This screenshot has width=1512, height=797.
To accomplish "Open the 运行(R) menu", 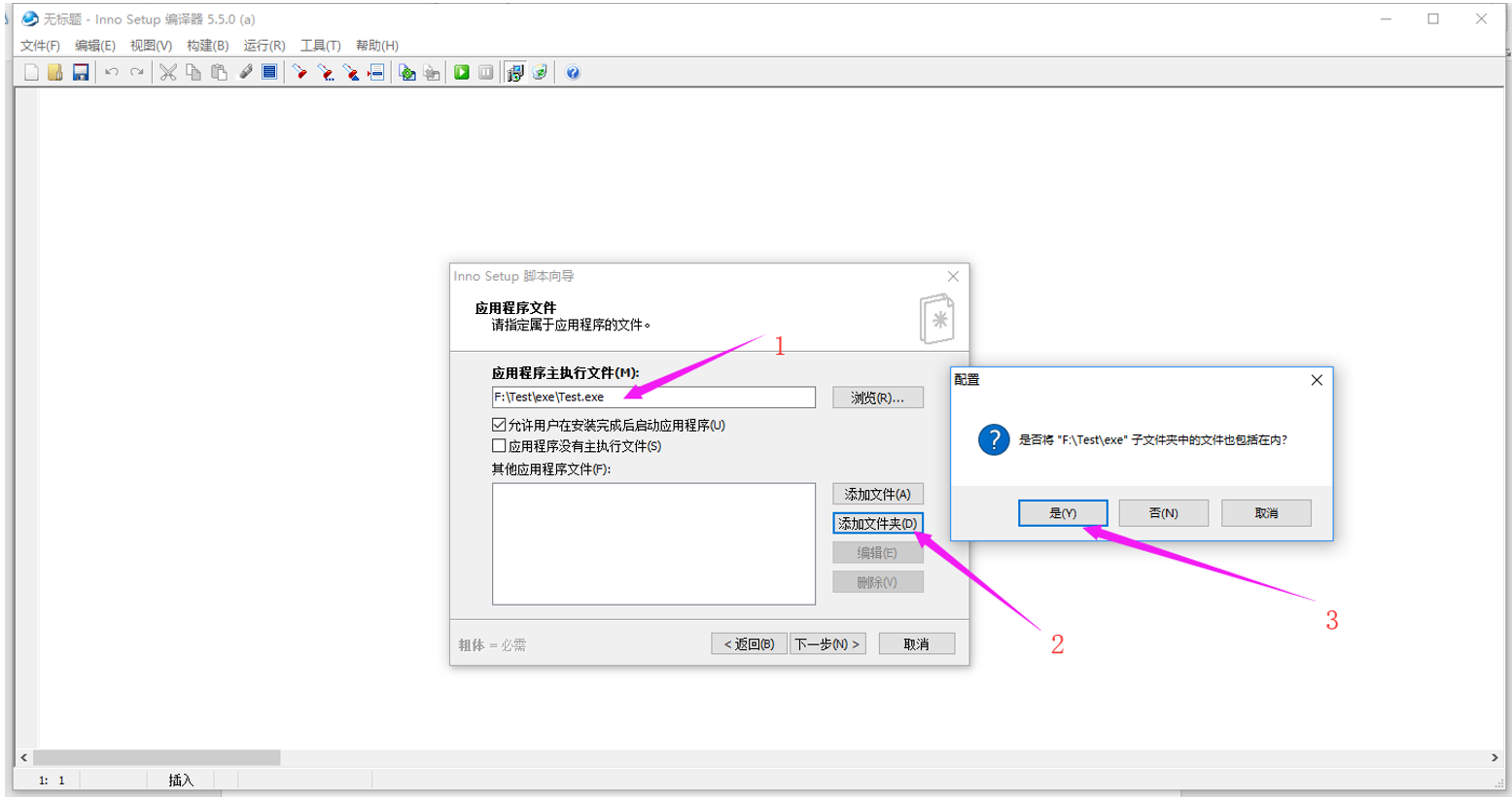I will [x=264, y=46].
